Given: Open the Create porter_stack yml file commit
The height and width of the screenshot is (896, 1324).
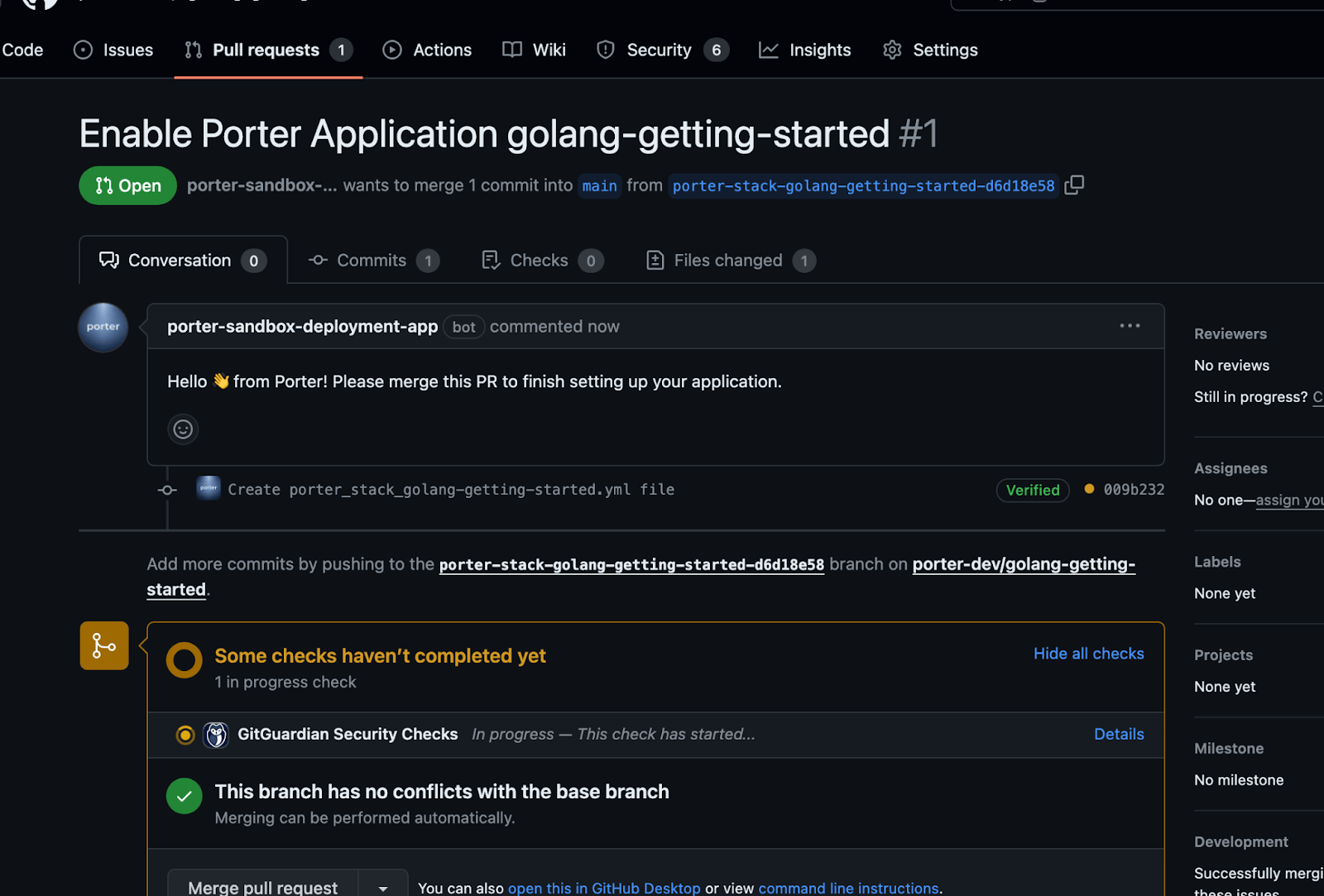Looking at the screenshot, I should 451,490.
